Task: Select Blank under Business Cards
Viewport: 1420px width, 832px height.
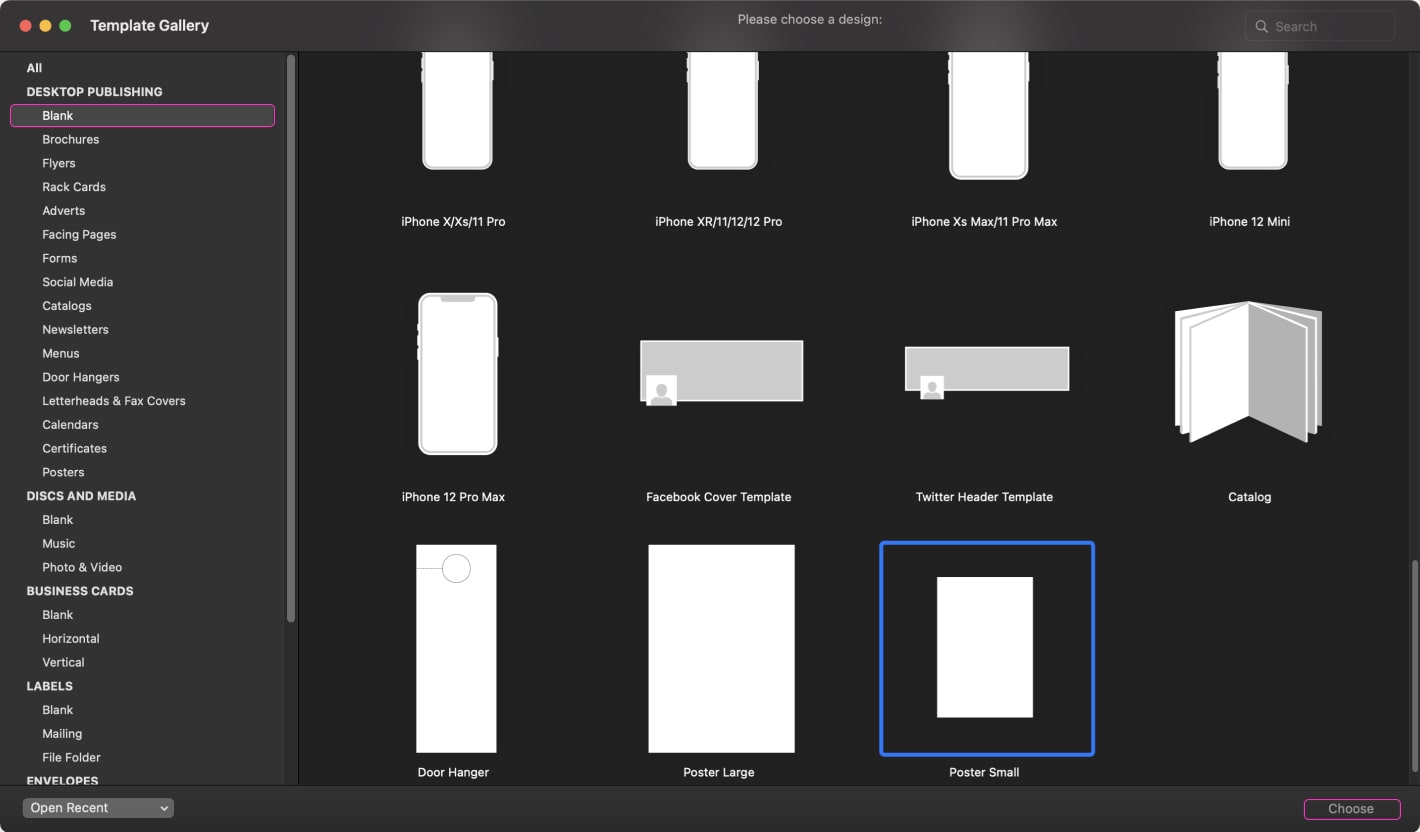Action: [x=57, y=614]
